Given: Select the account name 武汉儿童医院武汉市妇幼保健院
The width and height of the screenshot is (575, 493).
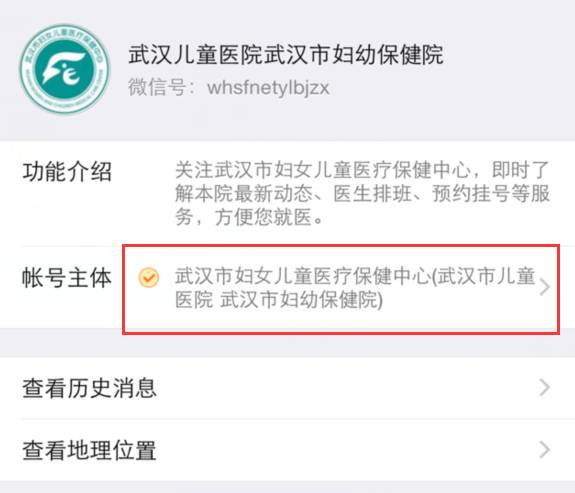Looking at the screenshot, I should pos(286,55).
